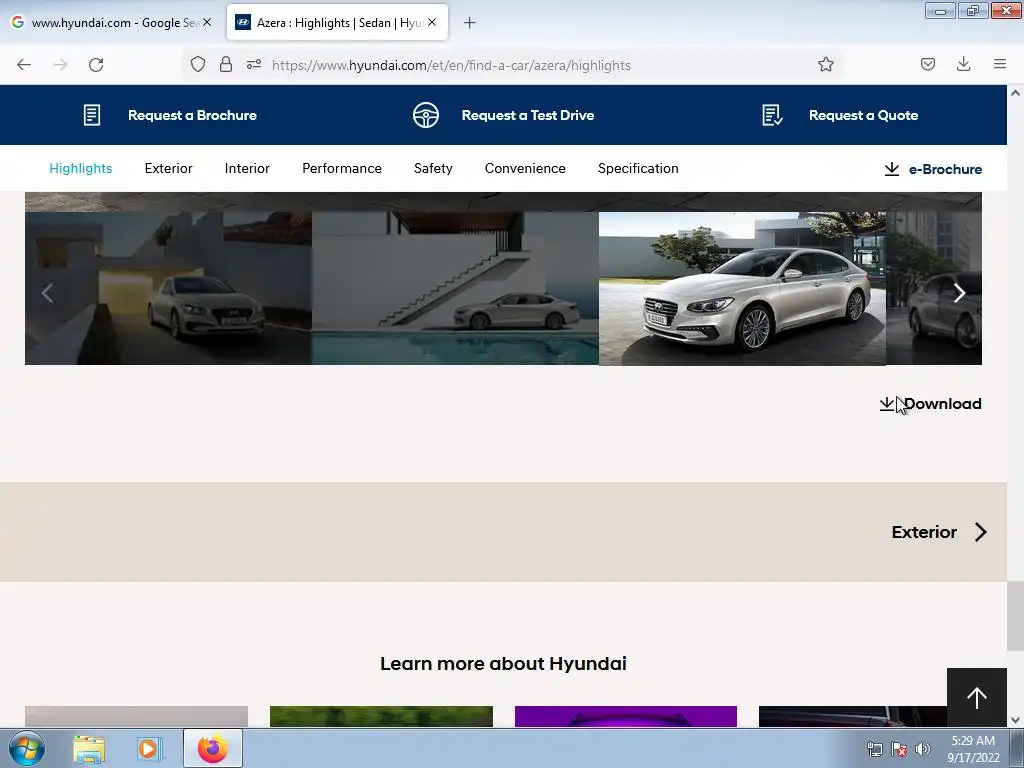1024x768 pixels.
Task: Click the page vertical scrollbar thumb
Action: (x=1016, y=616)
